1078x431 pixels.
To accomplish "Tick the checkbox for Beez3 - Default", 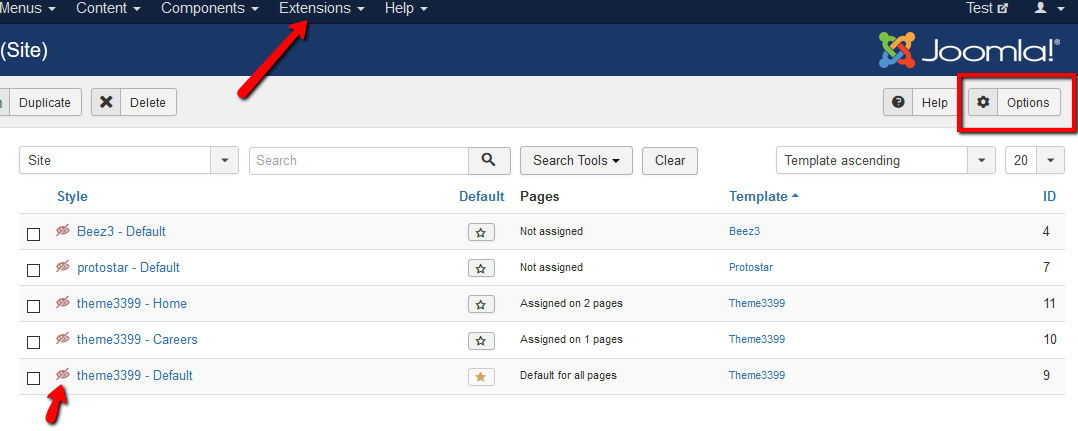I will point(34,234).
